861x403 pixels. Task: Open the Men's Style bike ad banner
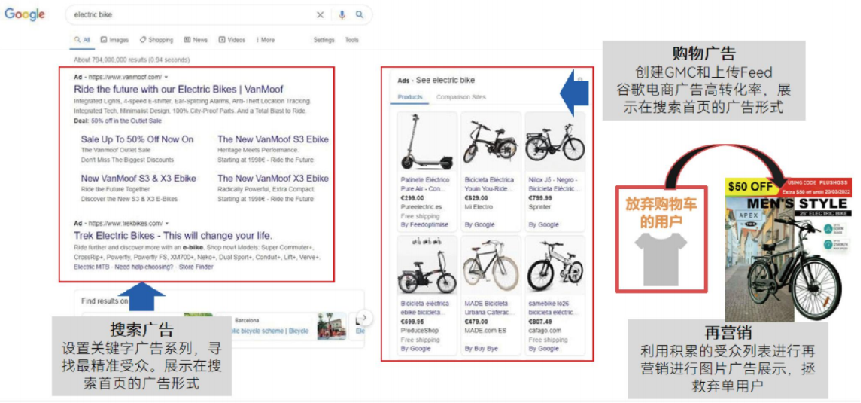click(x=789, y=249)
